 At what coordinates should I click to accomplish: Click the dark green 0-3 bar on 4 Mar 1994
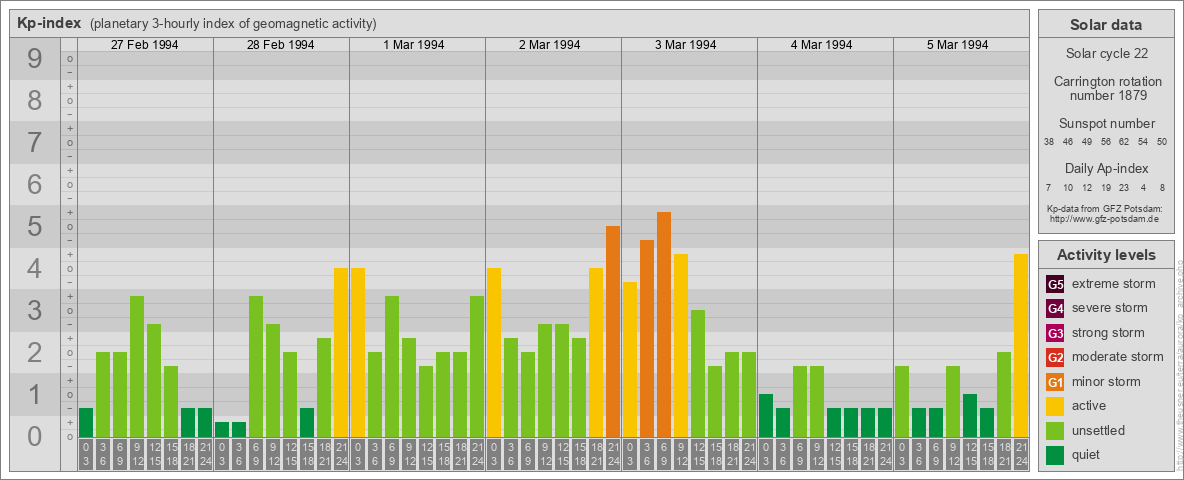[x=766, y=415]
